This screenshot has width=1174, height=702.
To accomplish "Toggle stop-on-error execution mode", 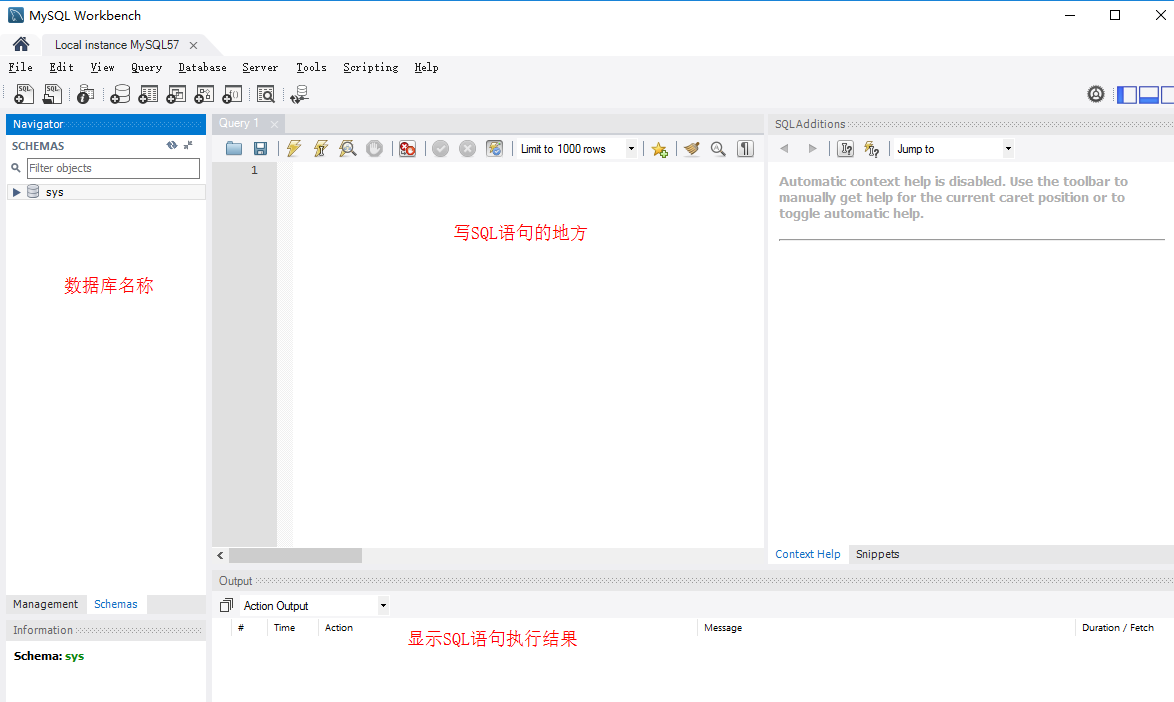I will [x=407, y=148].
